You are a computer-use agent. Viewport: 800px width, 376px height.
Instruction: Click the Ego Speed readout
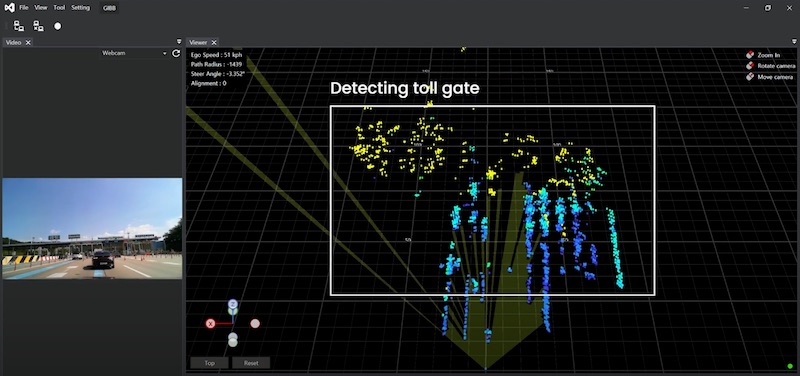(x=216, y=55)
